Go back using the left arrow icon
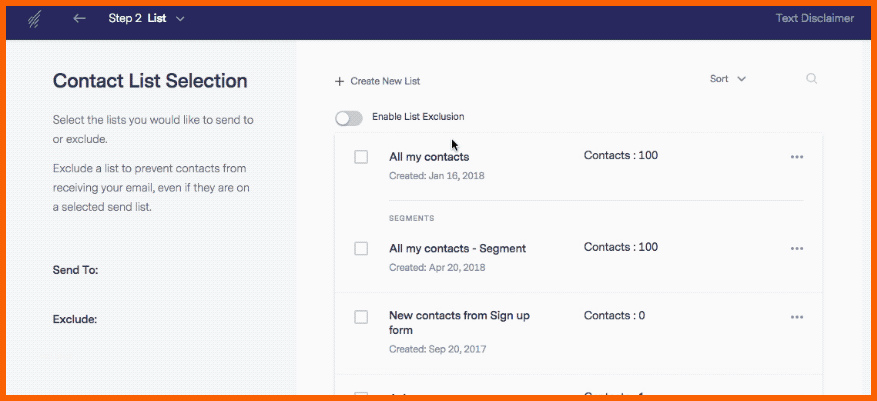The height and width of the screenshot is (401, 877). (x=79, y=18)
